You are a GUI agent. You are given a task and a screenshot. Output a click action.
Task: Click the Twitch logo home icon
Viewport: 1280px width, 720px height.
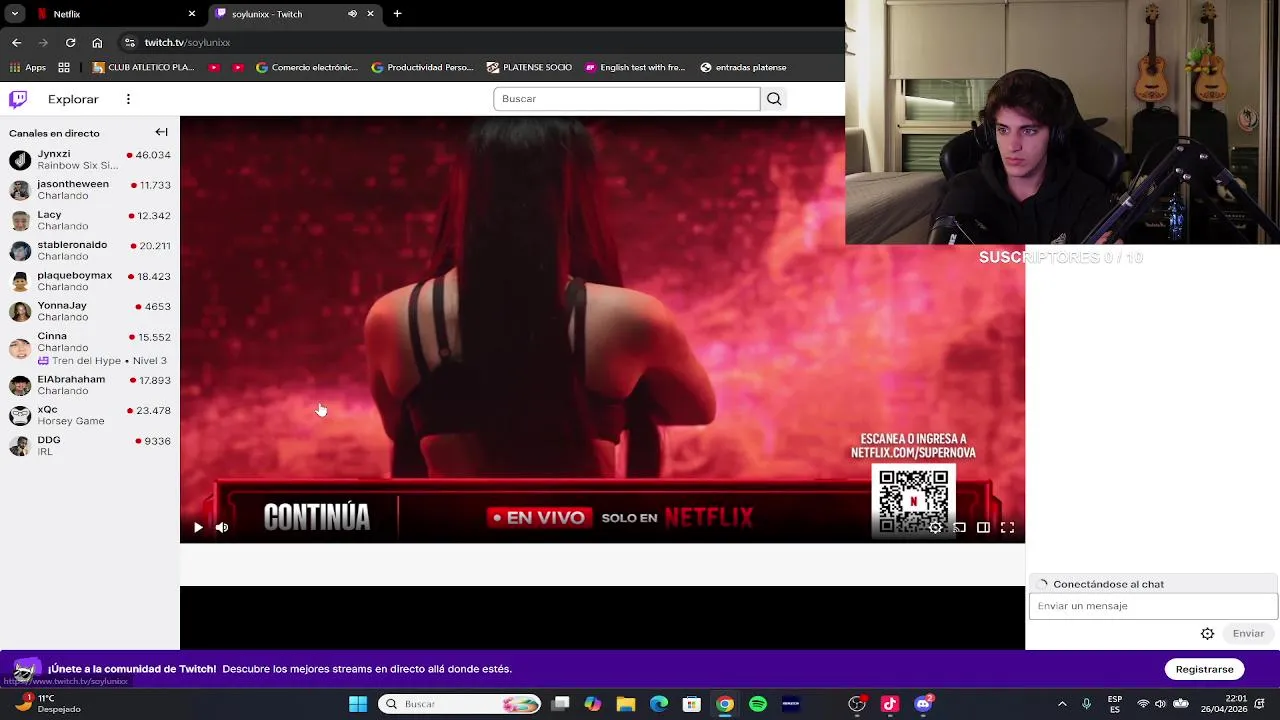click(18, 99)
